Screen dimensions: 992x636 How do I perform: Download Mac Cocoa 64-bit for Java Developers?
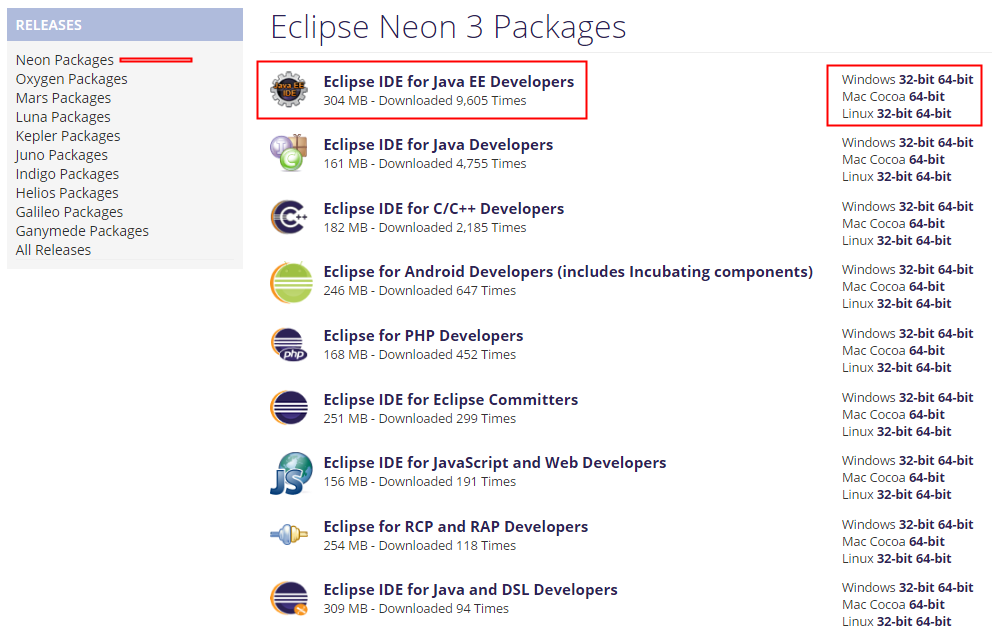click(926, 159)
